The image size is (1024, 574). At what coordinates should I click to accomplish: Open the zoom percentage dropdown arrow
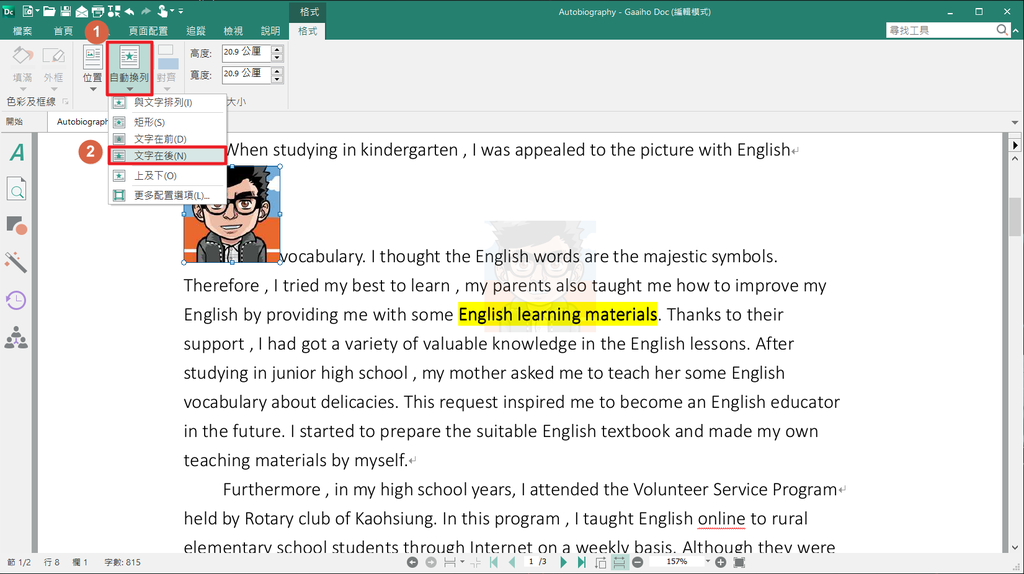point(707,562)
